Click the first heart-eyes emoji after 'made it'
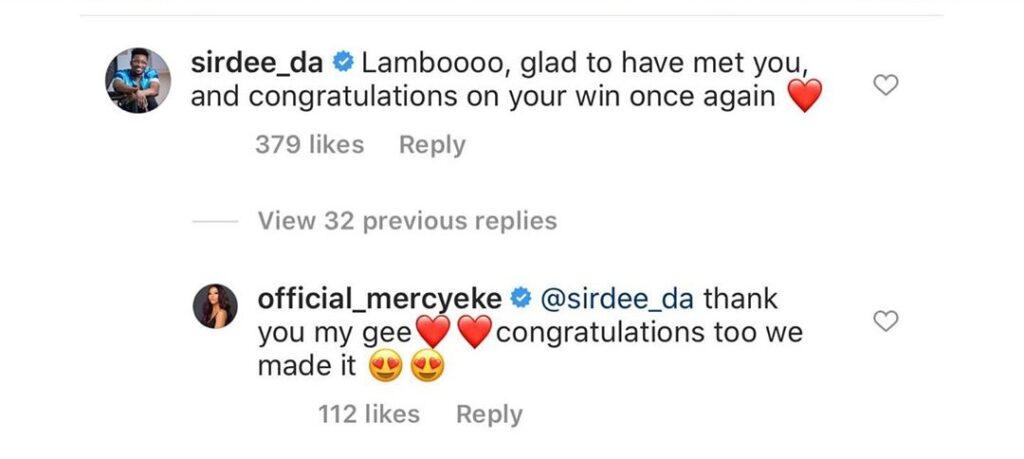The height and width of the screenshot is (459, 1024). coord(385,366)
